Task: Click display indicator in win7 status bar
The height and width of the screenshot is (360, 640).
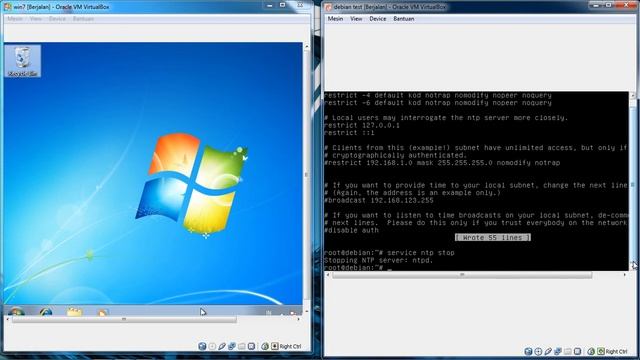Action: coord(251,346)
